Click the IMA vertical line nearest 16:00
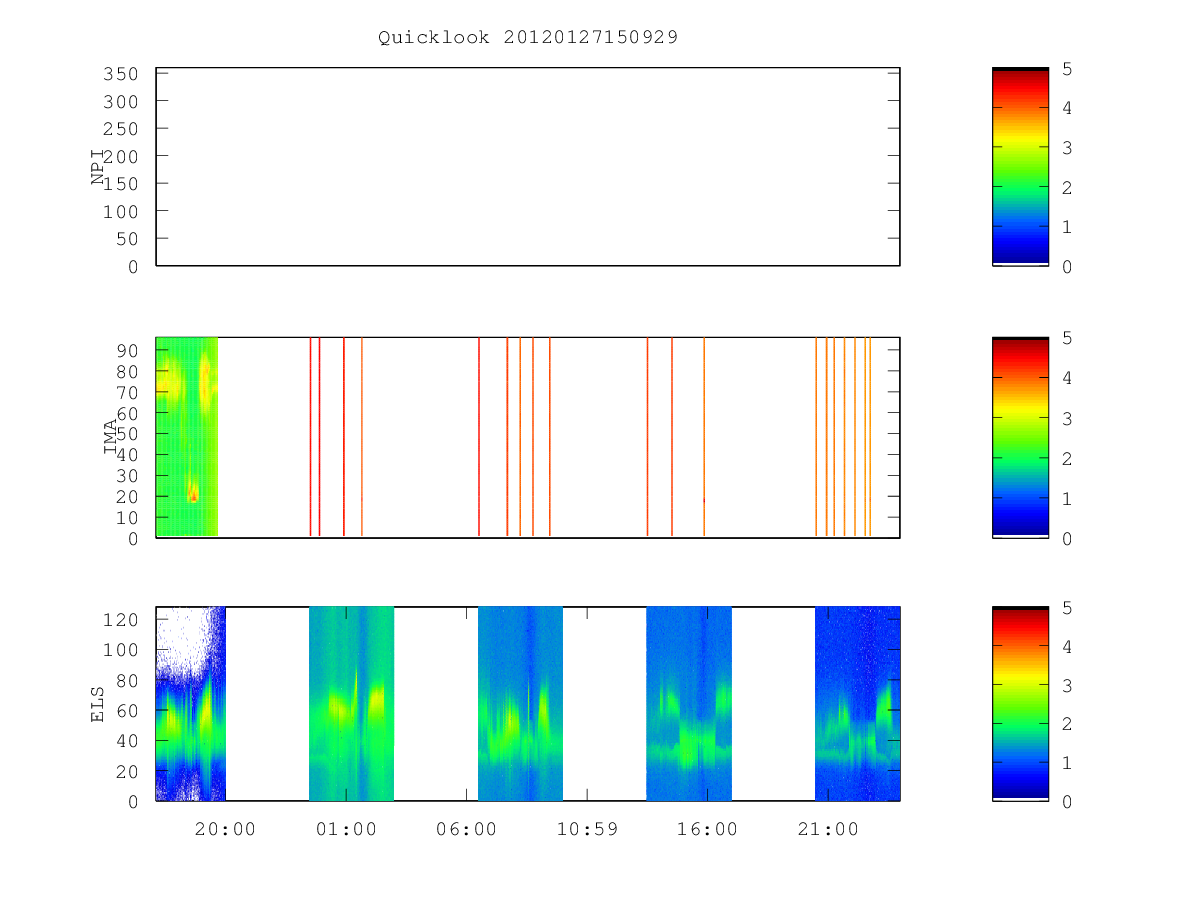Screen dimensions: 1200x900 704,437
